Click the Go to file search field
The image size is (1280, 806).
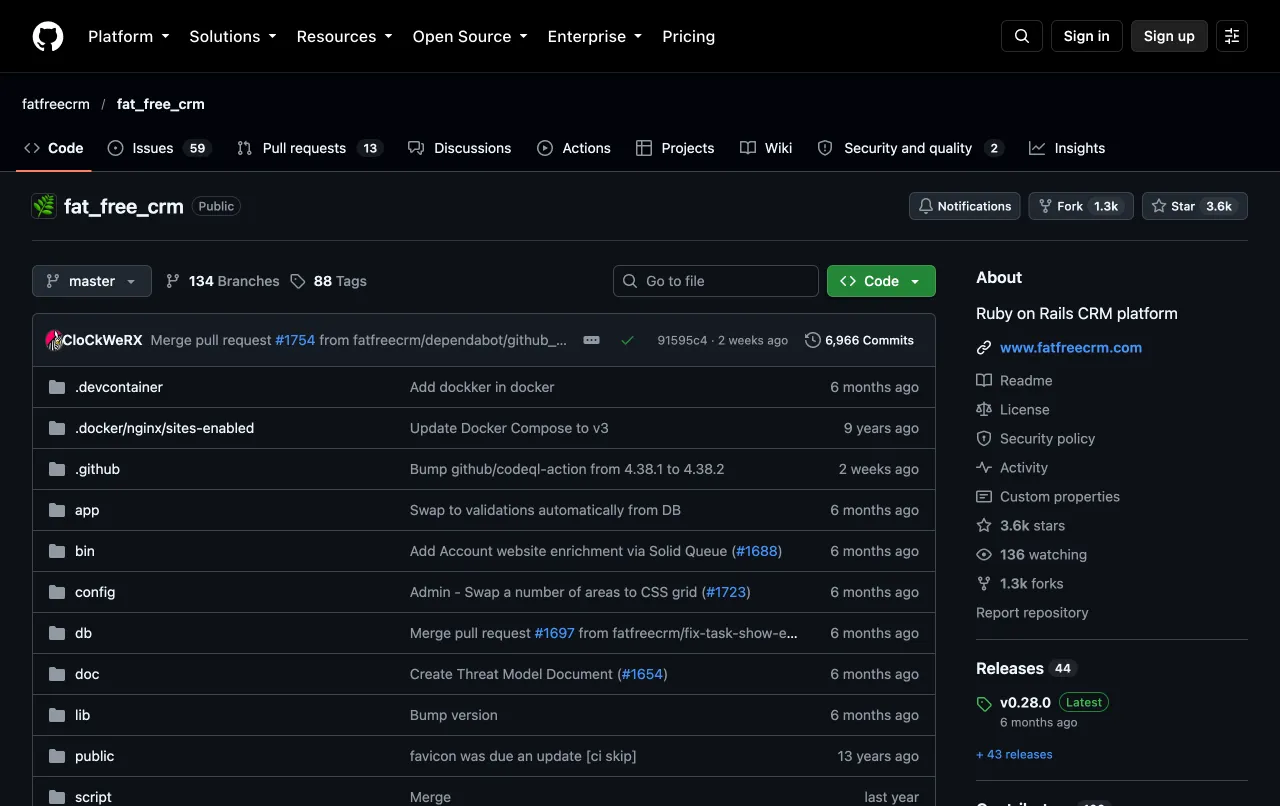click(x=716, y=281)
